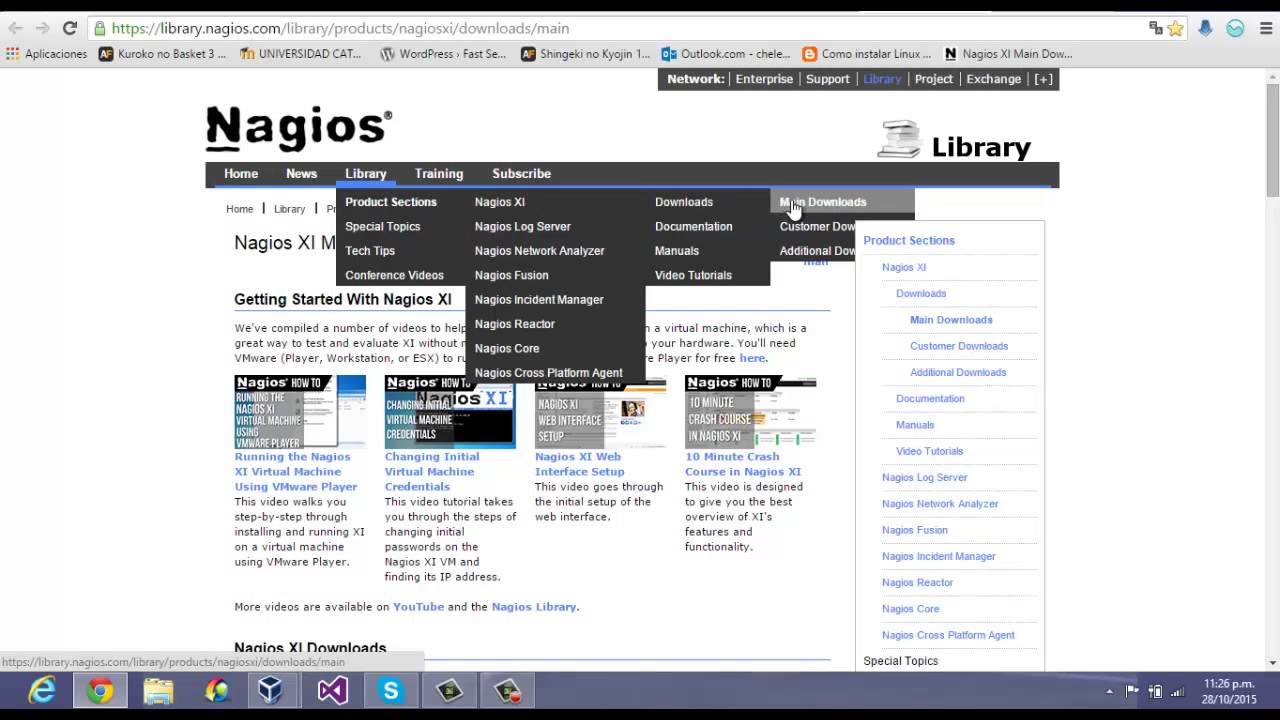
Task: Open Internet Explorer from the taskbar
Action: click(42, 691)
